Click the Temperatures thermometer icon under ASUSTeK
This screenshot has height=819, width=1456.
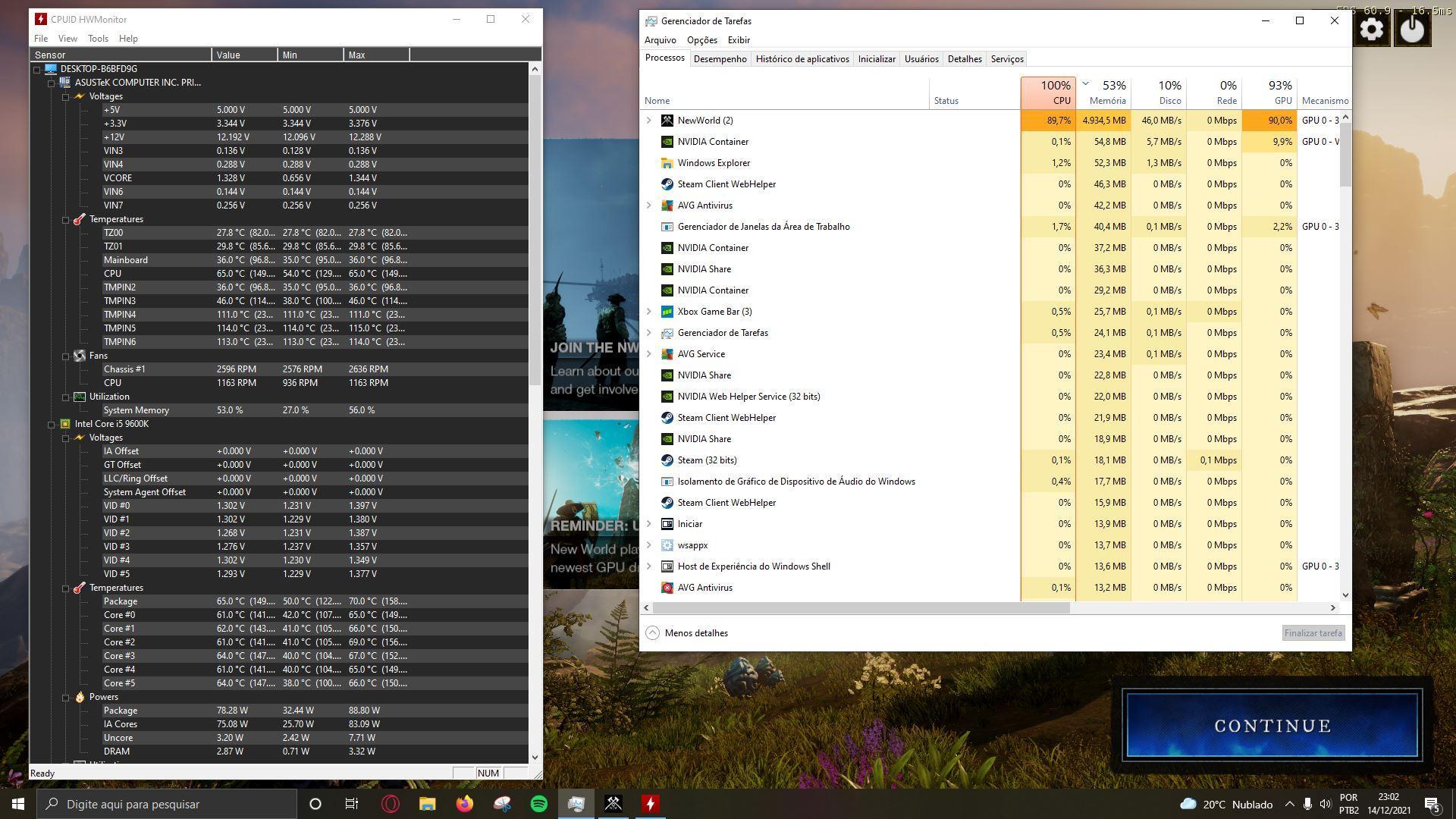pos(80,219)
